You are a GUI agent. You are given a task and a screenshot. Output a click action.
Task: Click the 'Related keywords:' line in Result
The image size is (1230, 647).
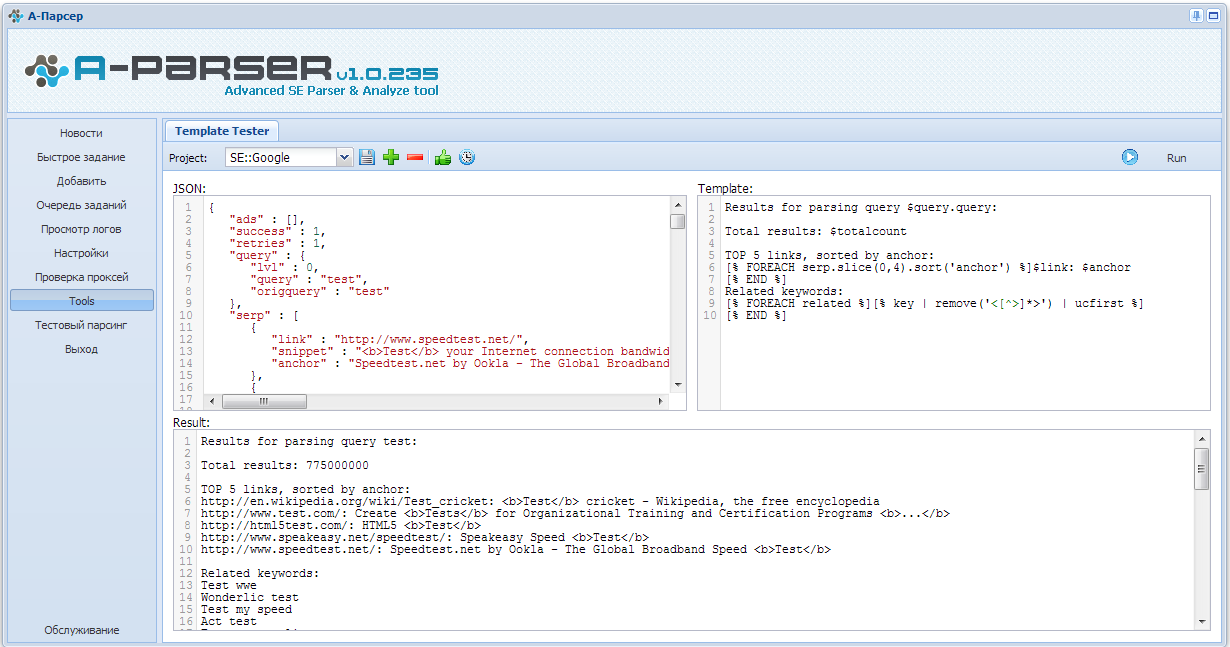260,574
